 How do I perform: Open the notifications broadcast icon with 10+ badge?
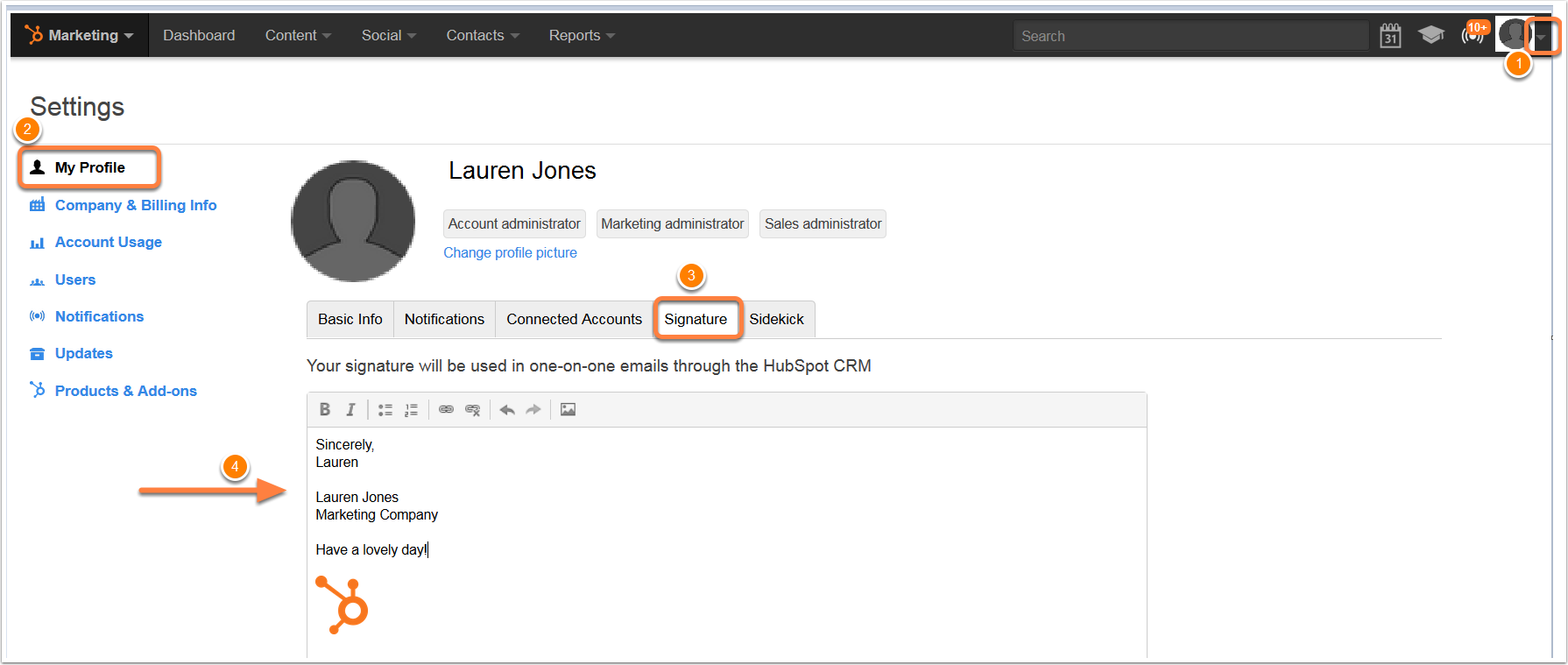(x=1473, y=34)
